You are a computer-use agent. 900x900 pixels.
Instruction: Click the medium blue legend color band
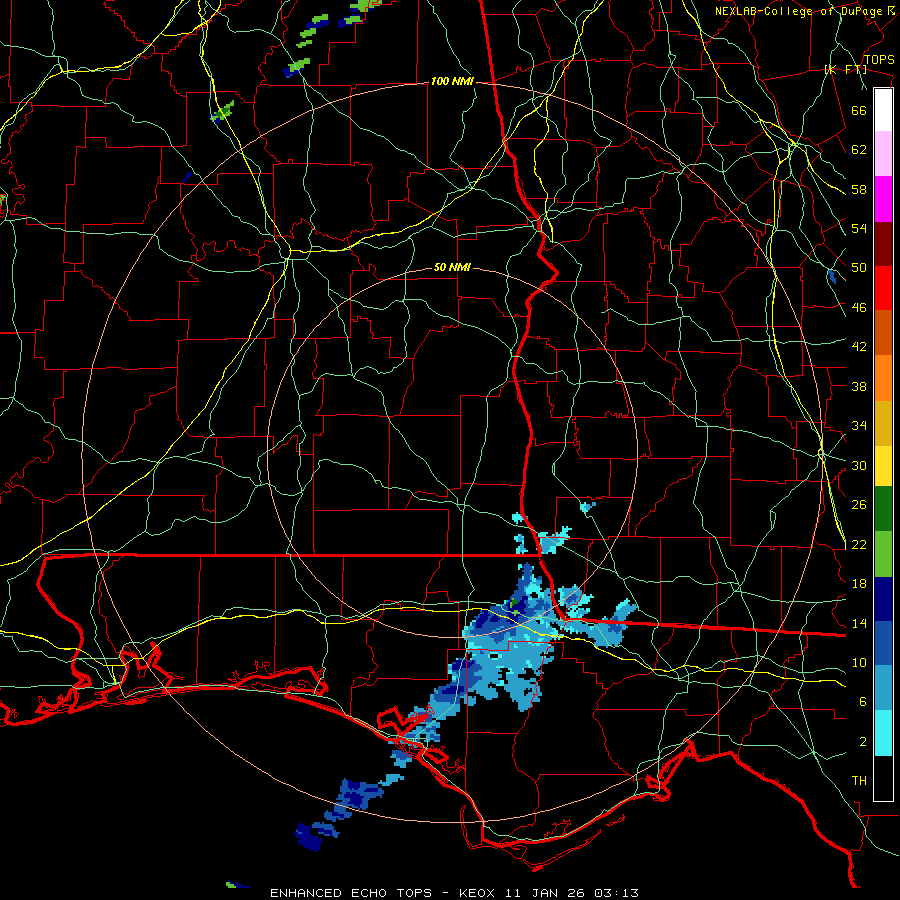click(x=883, y=643)
